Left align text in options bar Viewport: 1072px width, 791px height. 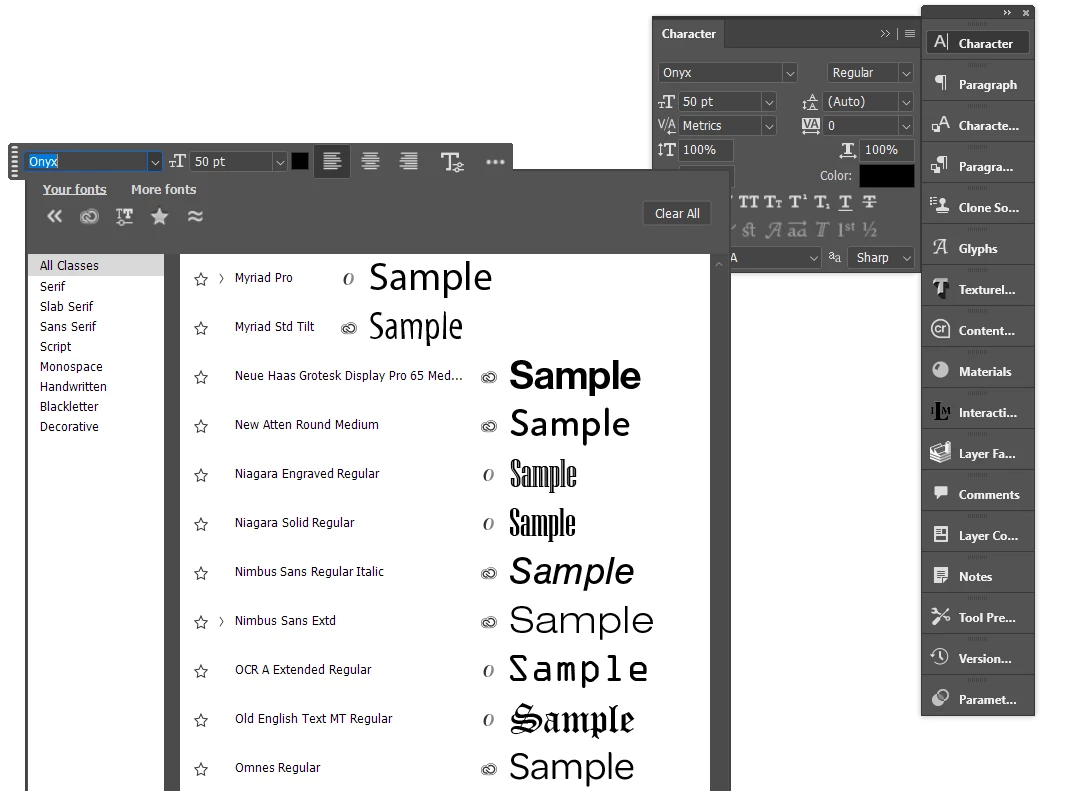pyautogui.click(x=332, y=161)
